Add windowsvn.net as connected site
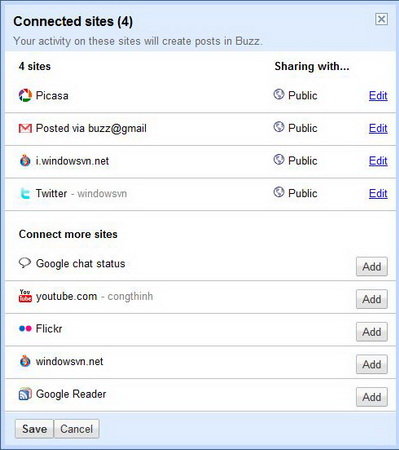 [372, 364]
